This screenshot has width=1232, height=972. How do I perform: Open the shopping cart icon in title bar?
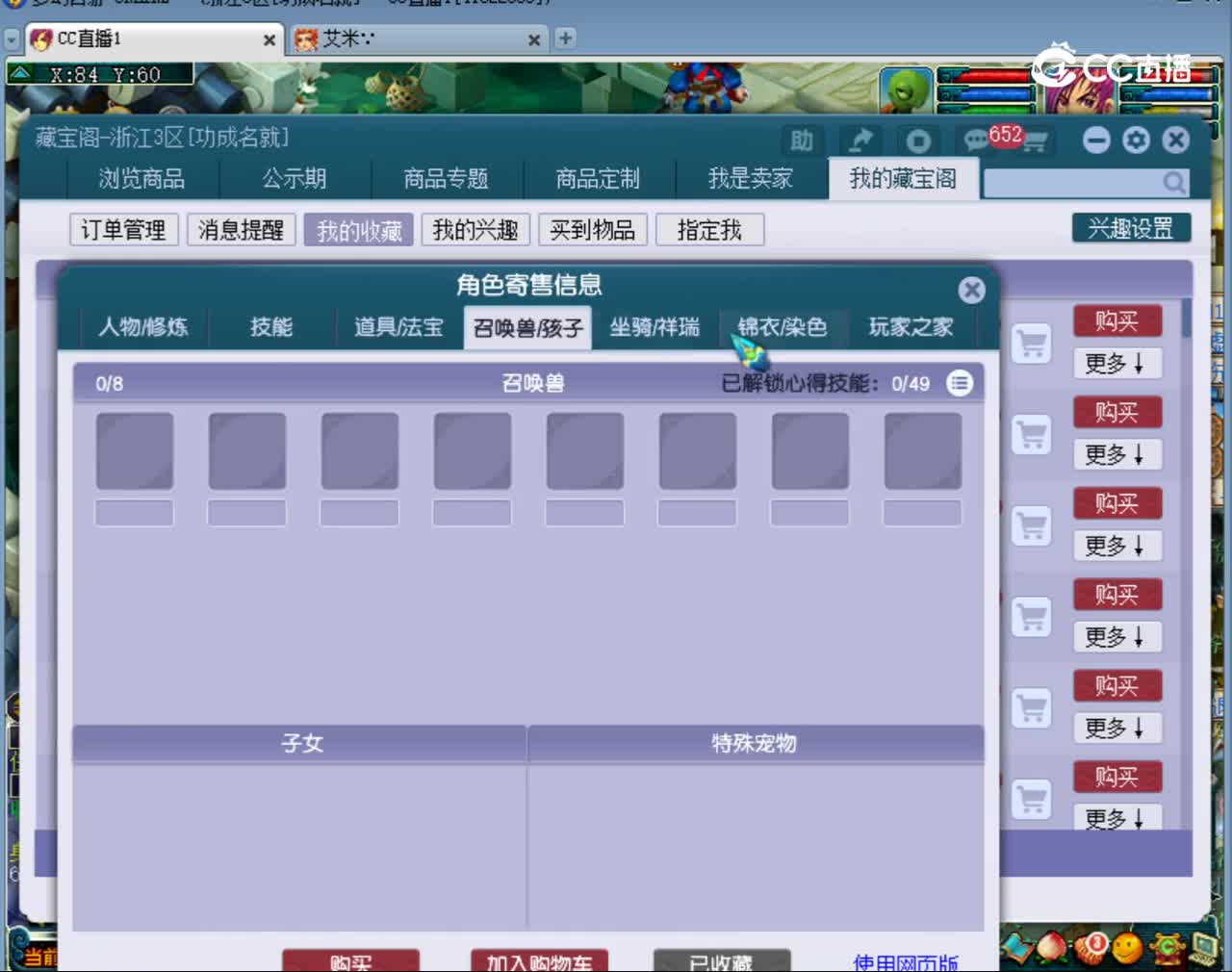(x=1035, y=142)
